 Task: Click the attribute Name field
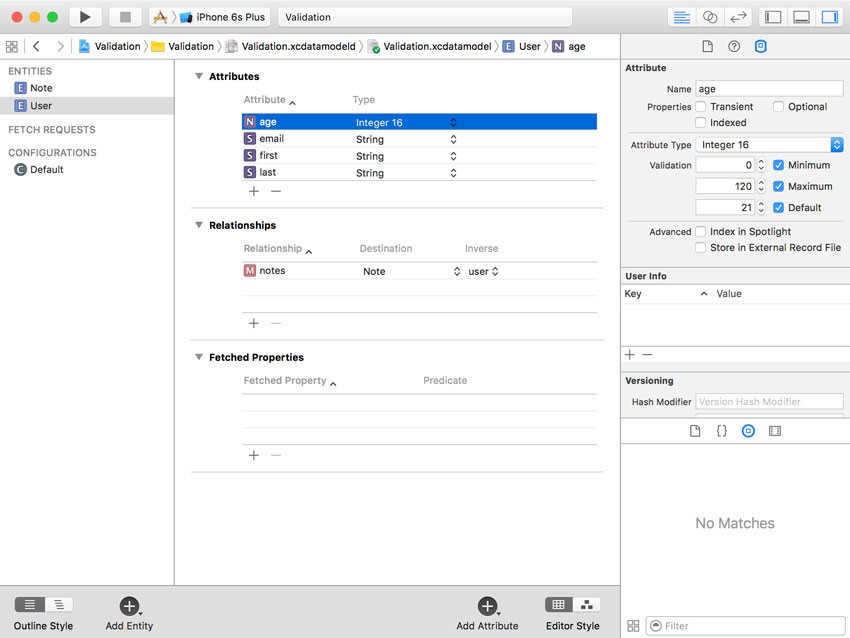click(x=769, y=89)
